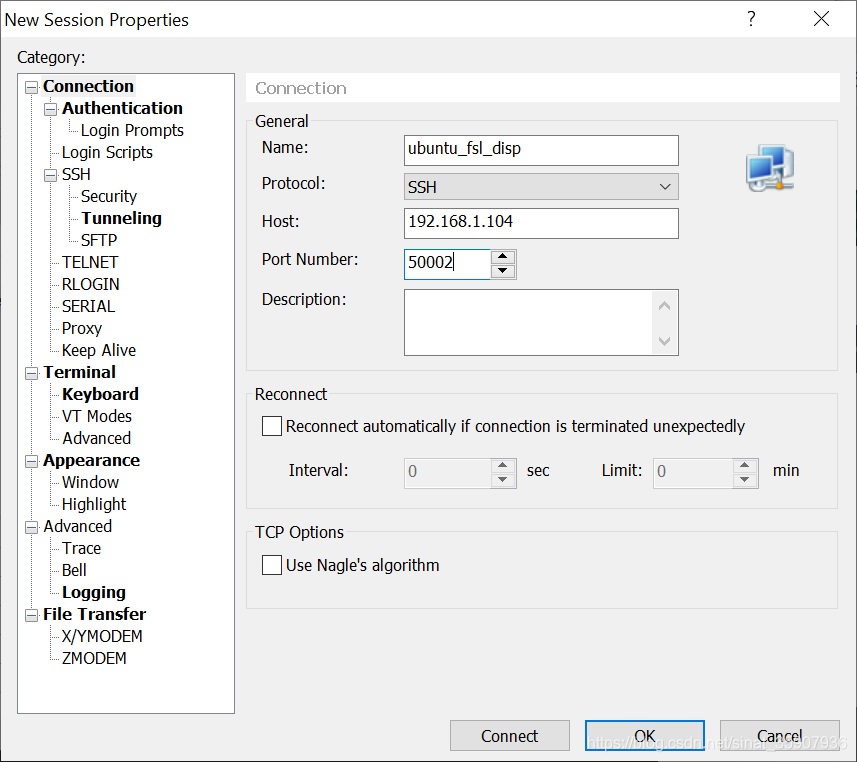Increase the Interval seconds value
This screenshot has width=857, height=762.
[503, 466]
